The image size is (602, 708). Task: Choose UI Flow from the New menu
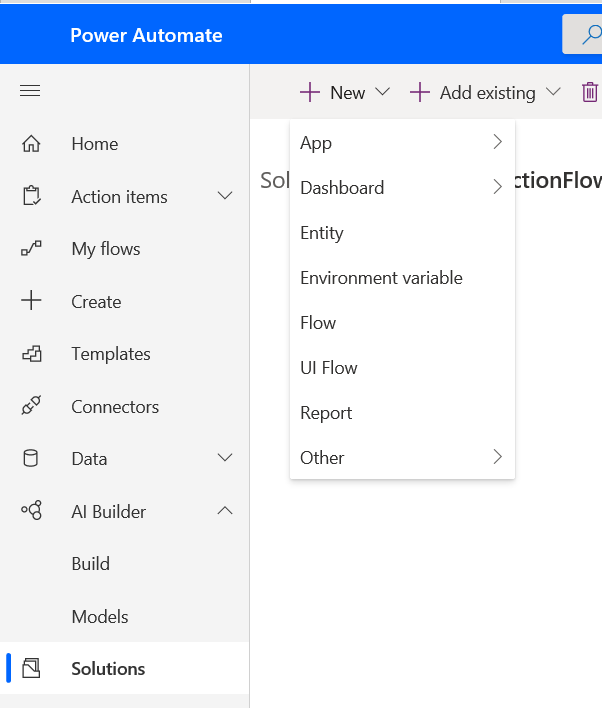tap(402, 368)
